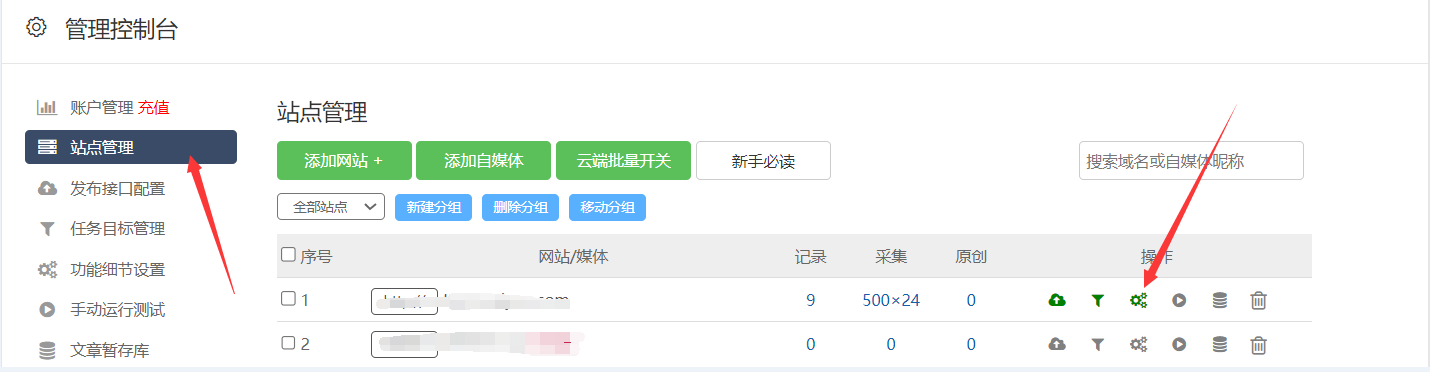Click the 添加网站 + button
1430x372 pixels.
[344, 160]
